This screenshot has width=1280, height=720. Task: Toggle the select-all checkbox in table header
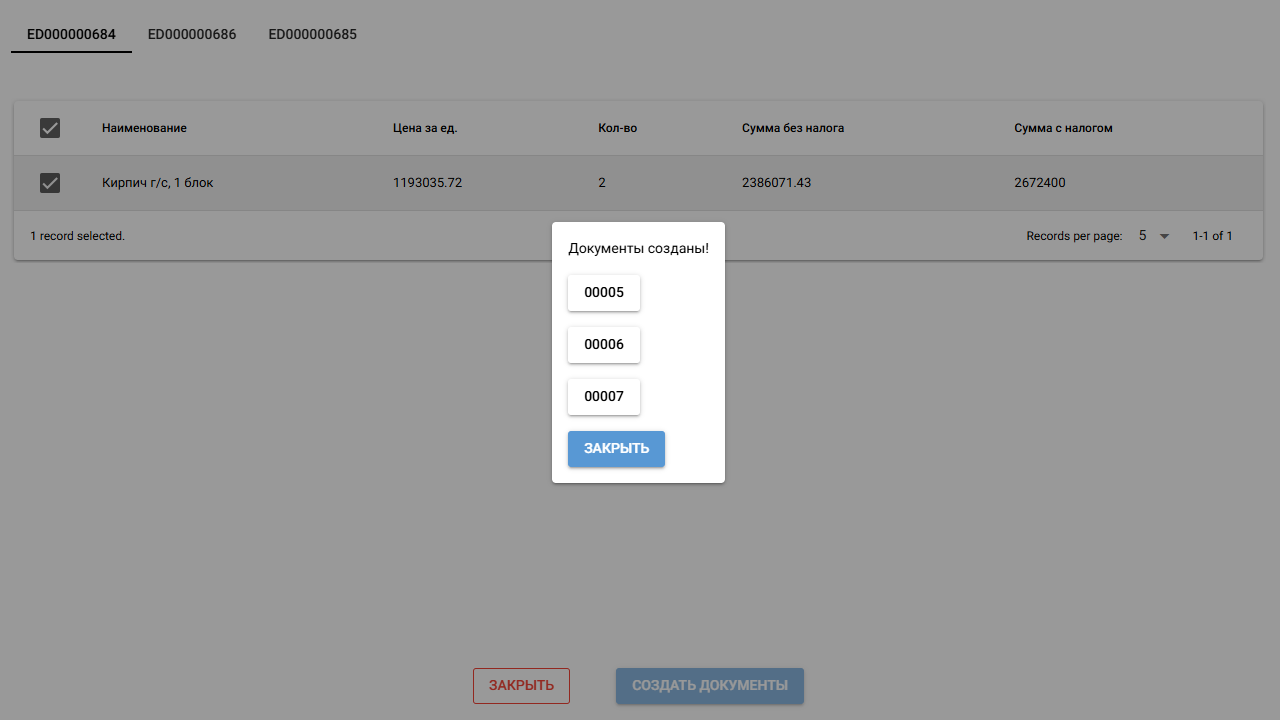[x=50, y=128]
